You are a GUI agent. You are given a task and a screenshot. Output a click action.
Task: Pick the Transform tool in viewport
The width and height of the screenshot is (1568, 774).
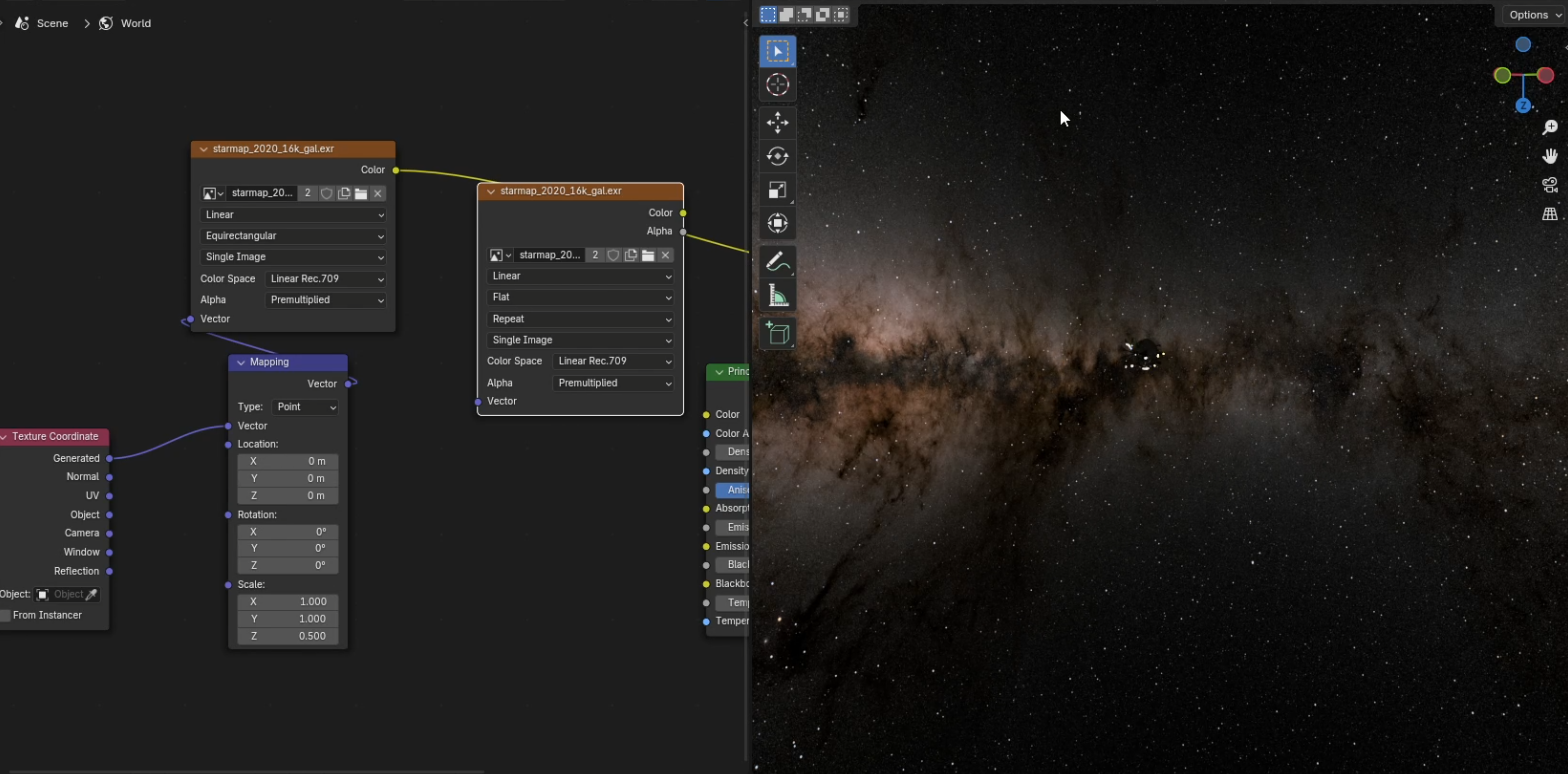[x=778, y=223]
